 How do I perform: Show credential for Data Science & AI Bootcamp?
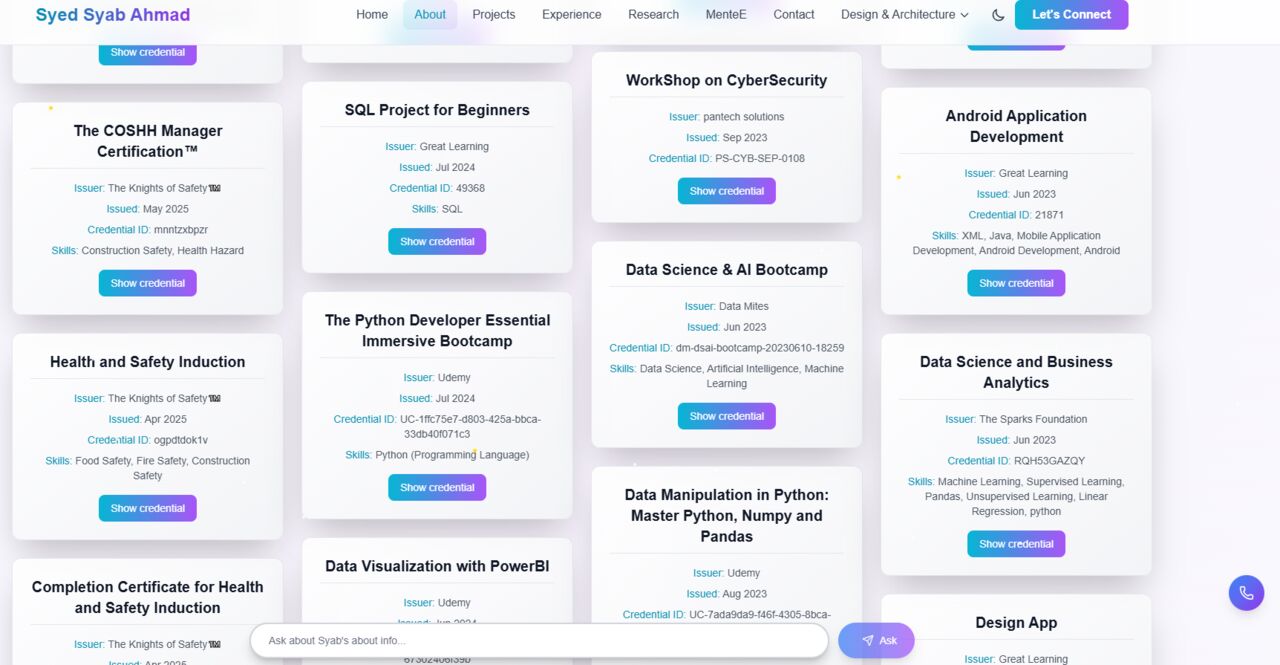tap(726, 416)
